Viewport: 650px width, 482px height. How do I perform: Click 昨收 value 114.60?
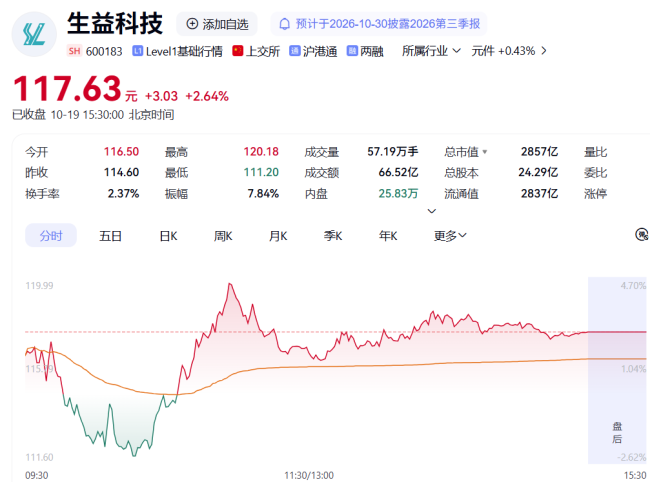pos(121,172)
